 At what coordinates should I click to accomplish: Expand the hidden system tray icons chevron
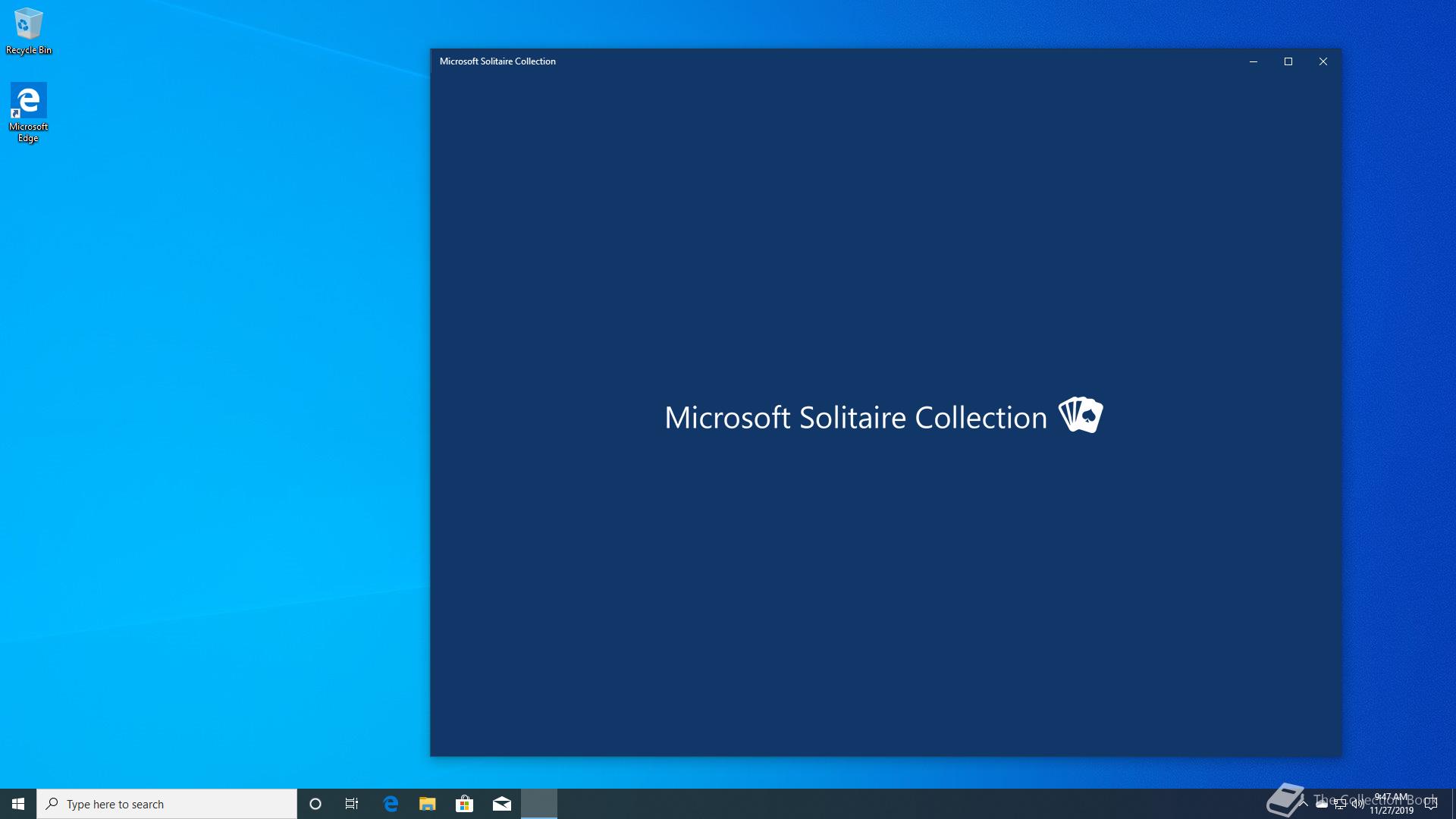[x=1304, y=803]
